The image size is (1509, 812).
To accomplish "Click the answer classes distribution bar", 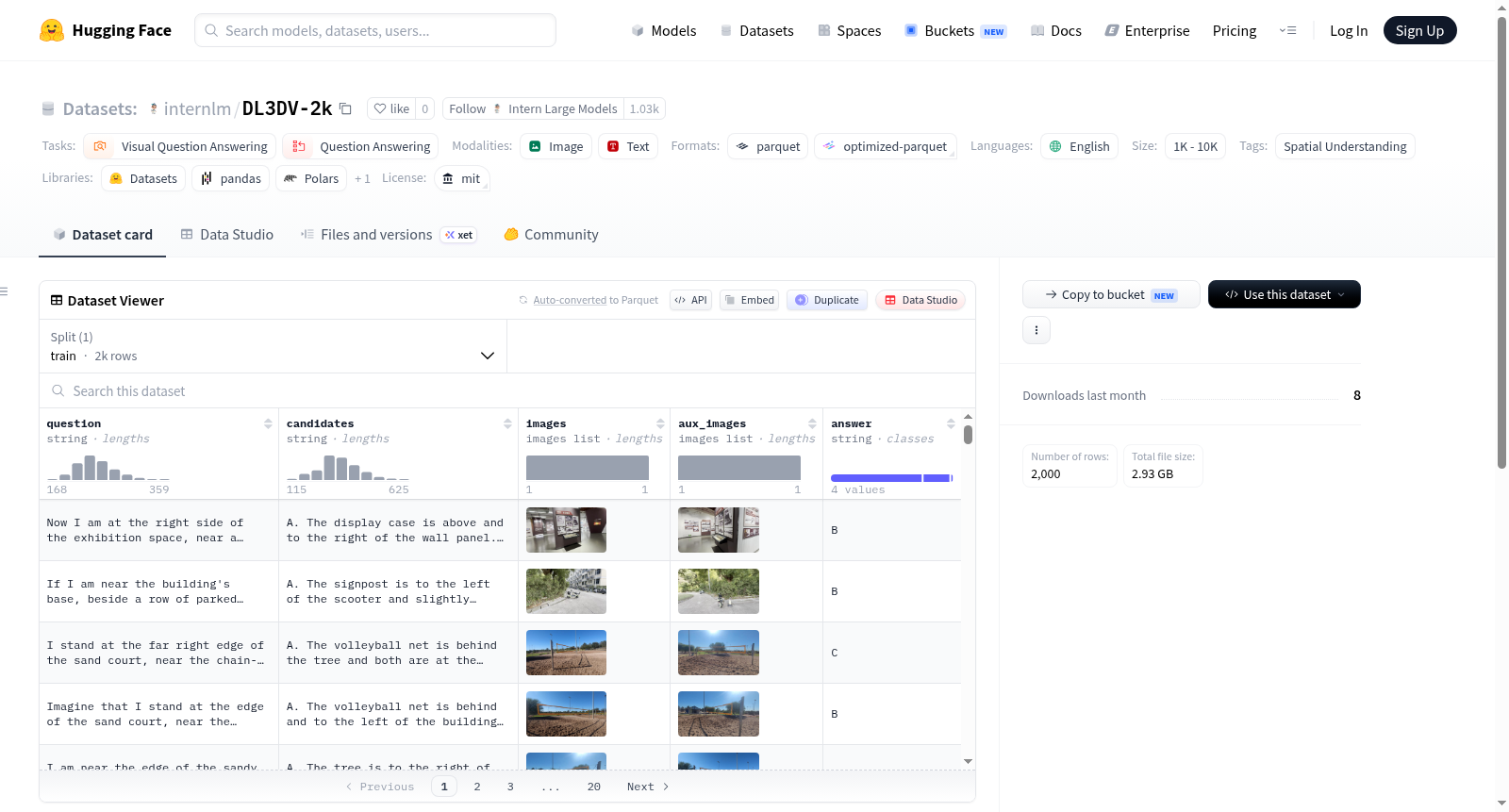I will point(892,478).
